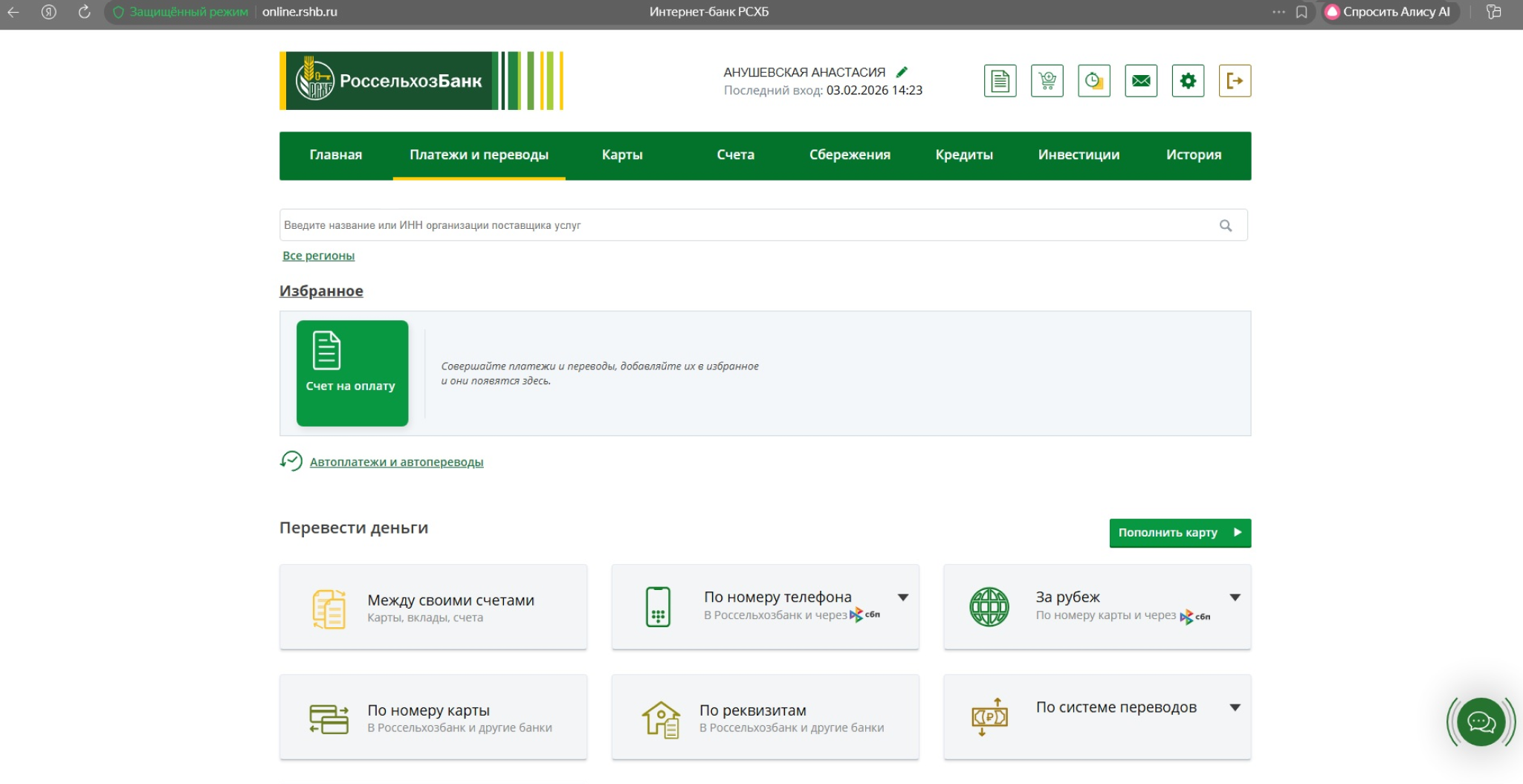Image resolution: width=1523 pixels, height=784 pixels.
Task: Open the "История" tab
Action: pos(1193,155)
